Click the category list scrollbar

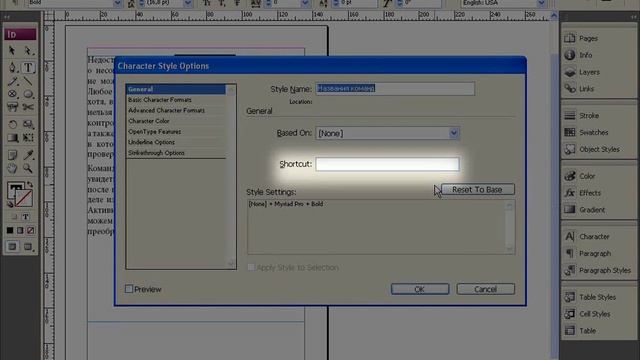coord(231,176)
